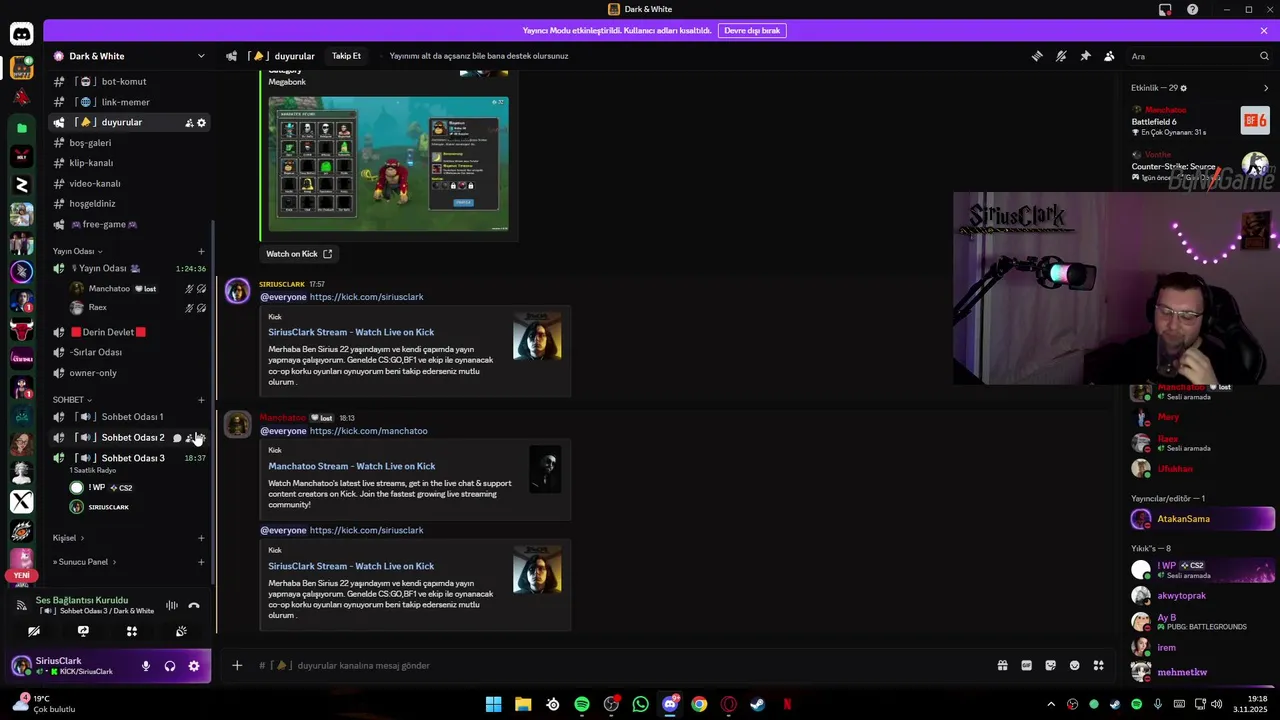Collapse the SOHBET category
This screenshot has height=720, width=1280.
point(72,400)
